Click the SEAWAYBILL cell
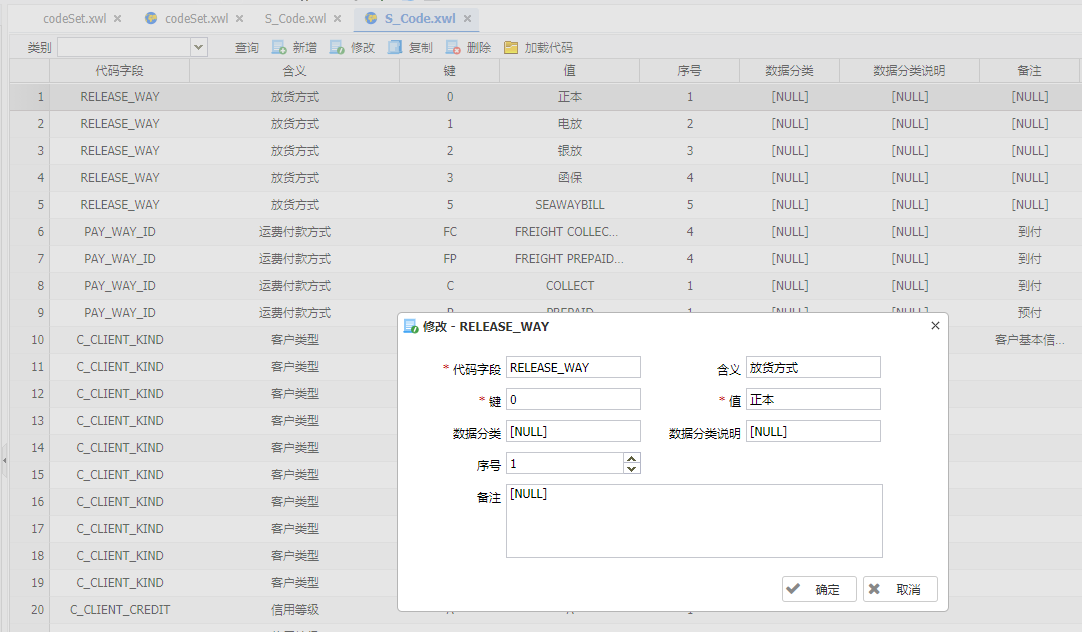This screenshot has width=1082, height=632. 569,204
